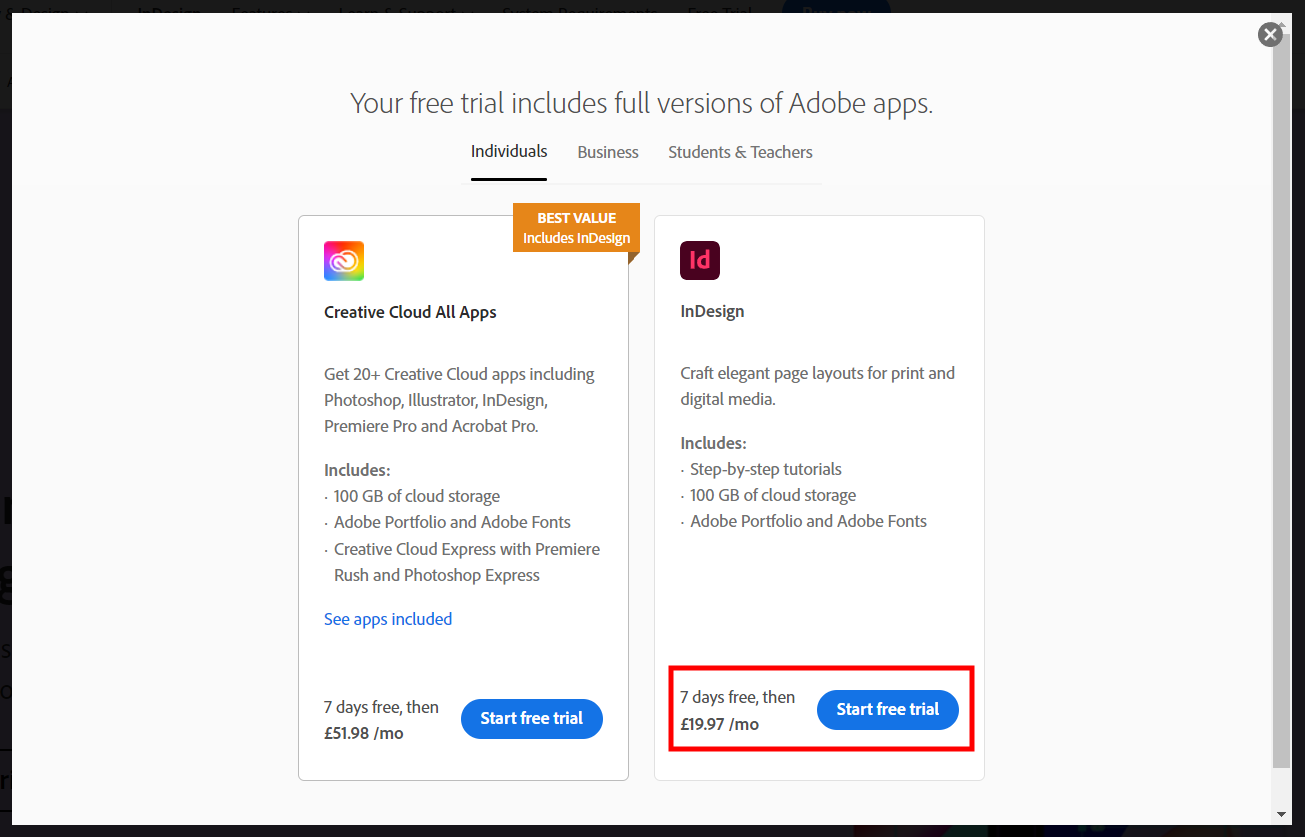Select the Individuals tab
The image size is (1305, 837).
(x=508, y=151)
